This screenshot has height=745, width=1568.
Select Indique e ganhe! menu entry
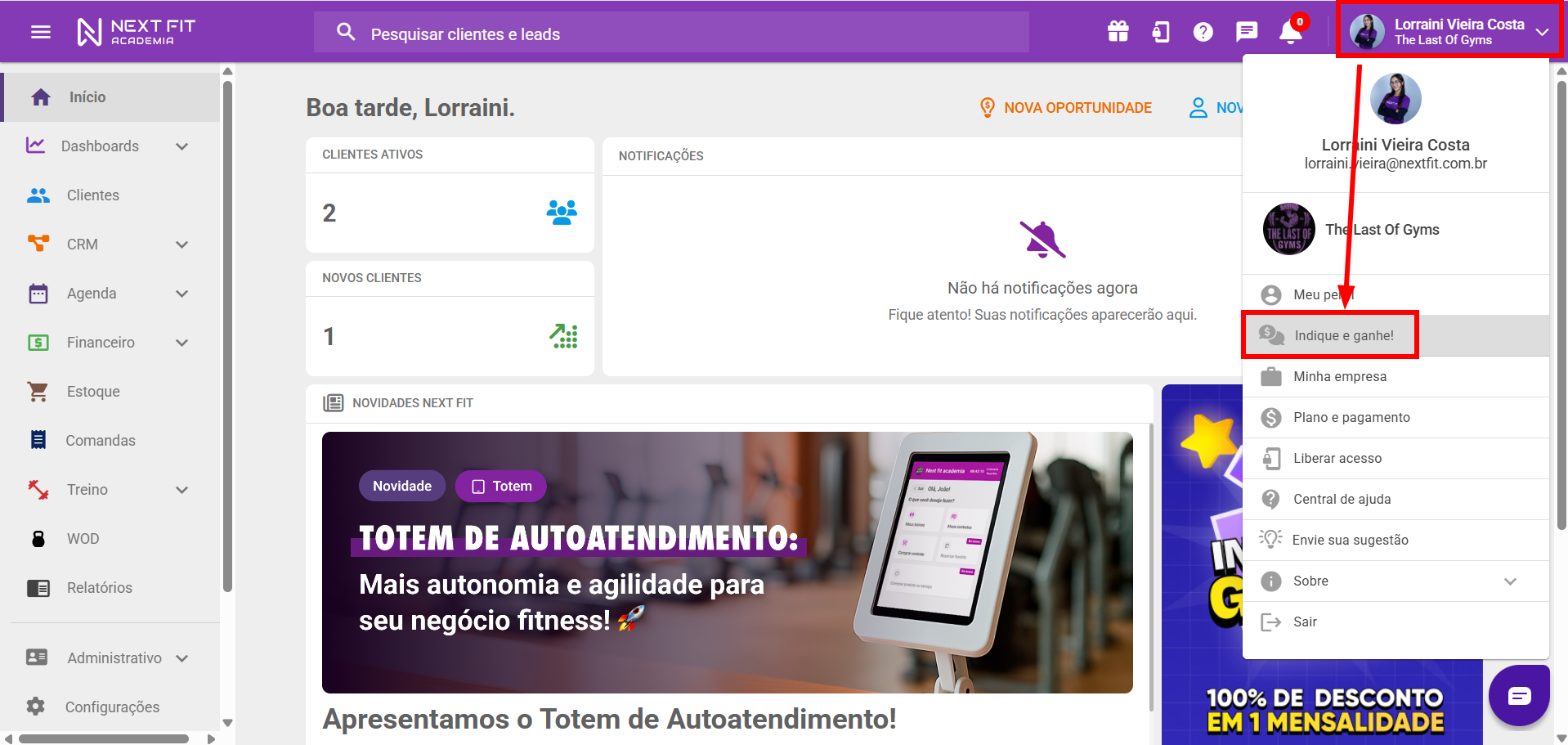pyautogui.click(x=1396, y=335)
